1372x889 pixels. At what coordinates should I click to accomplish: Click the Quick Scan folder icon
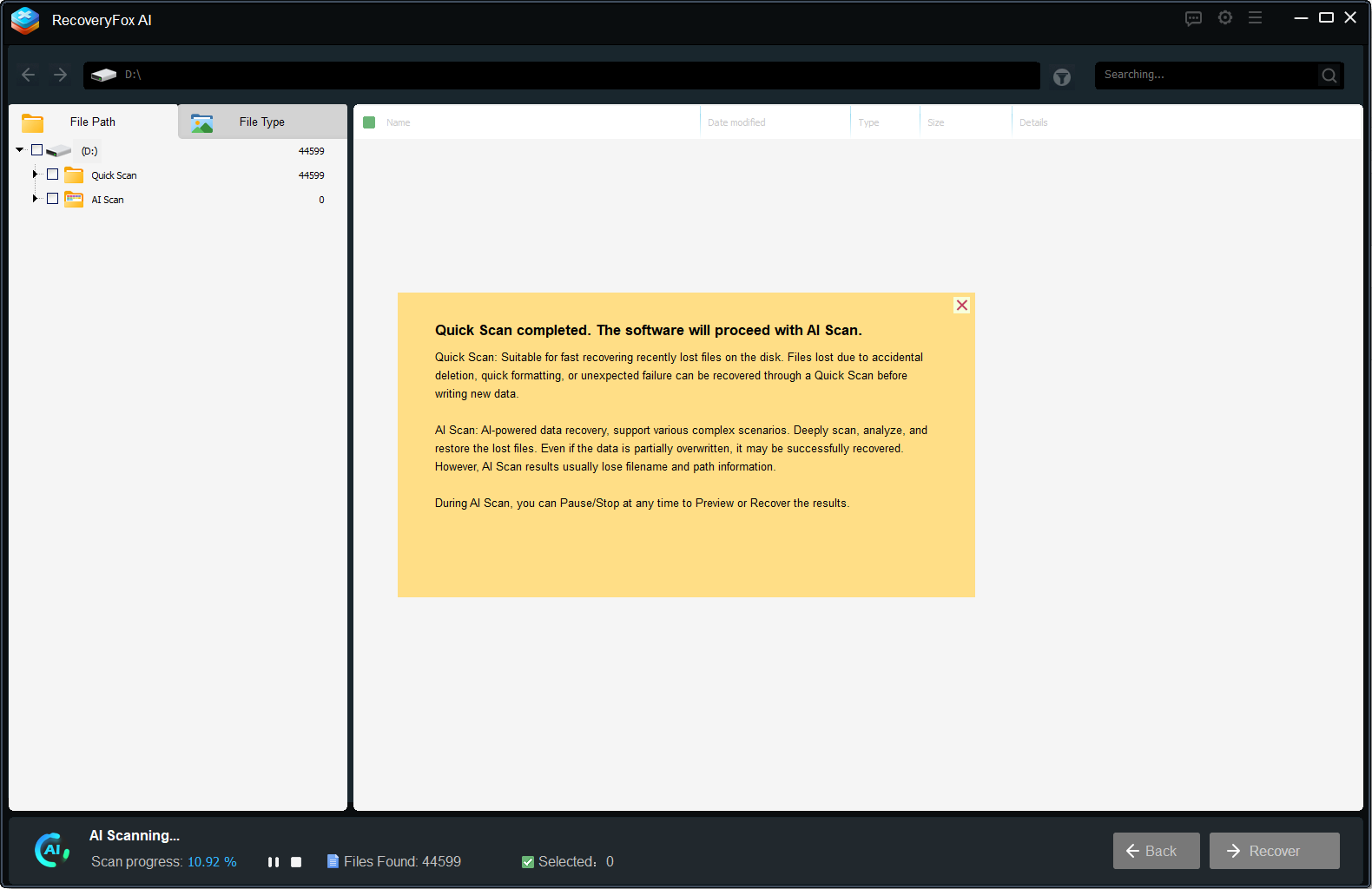click(x=74, y=175)
